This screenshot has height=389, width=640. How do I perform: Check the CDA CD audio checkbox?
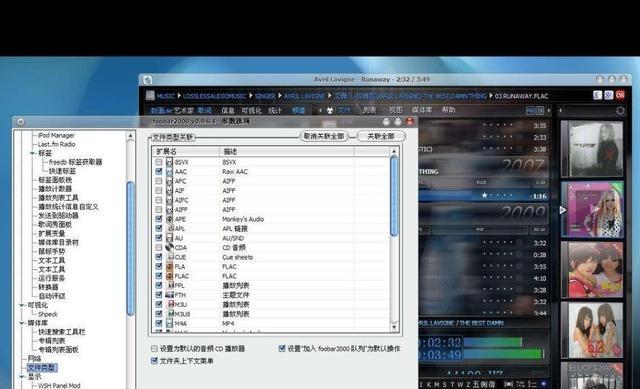[x=159, y=247]
